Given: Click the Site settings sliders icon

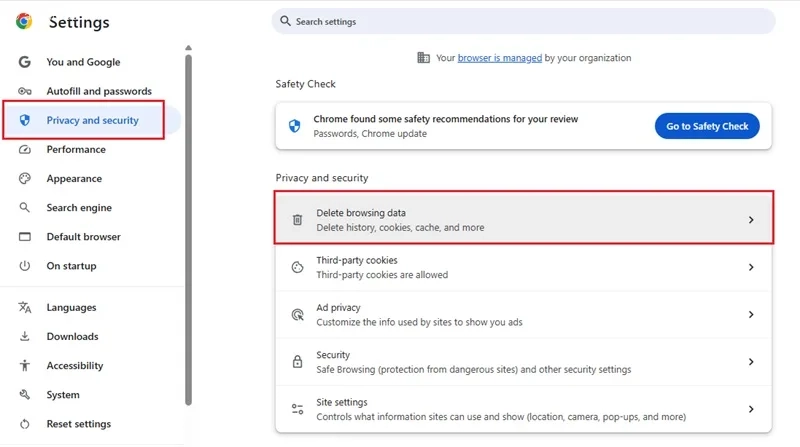Looking at the screenshot, I should [297, 409].
